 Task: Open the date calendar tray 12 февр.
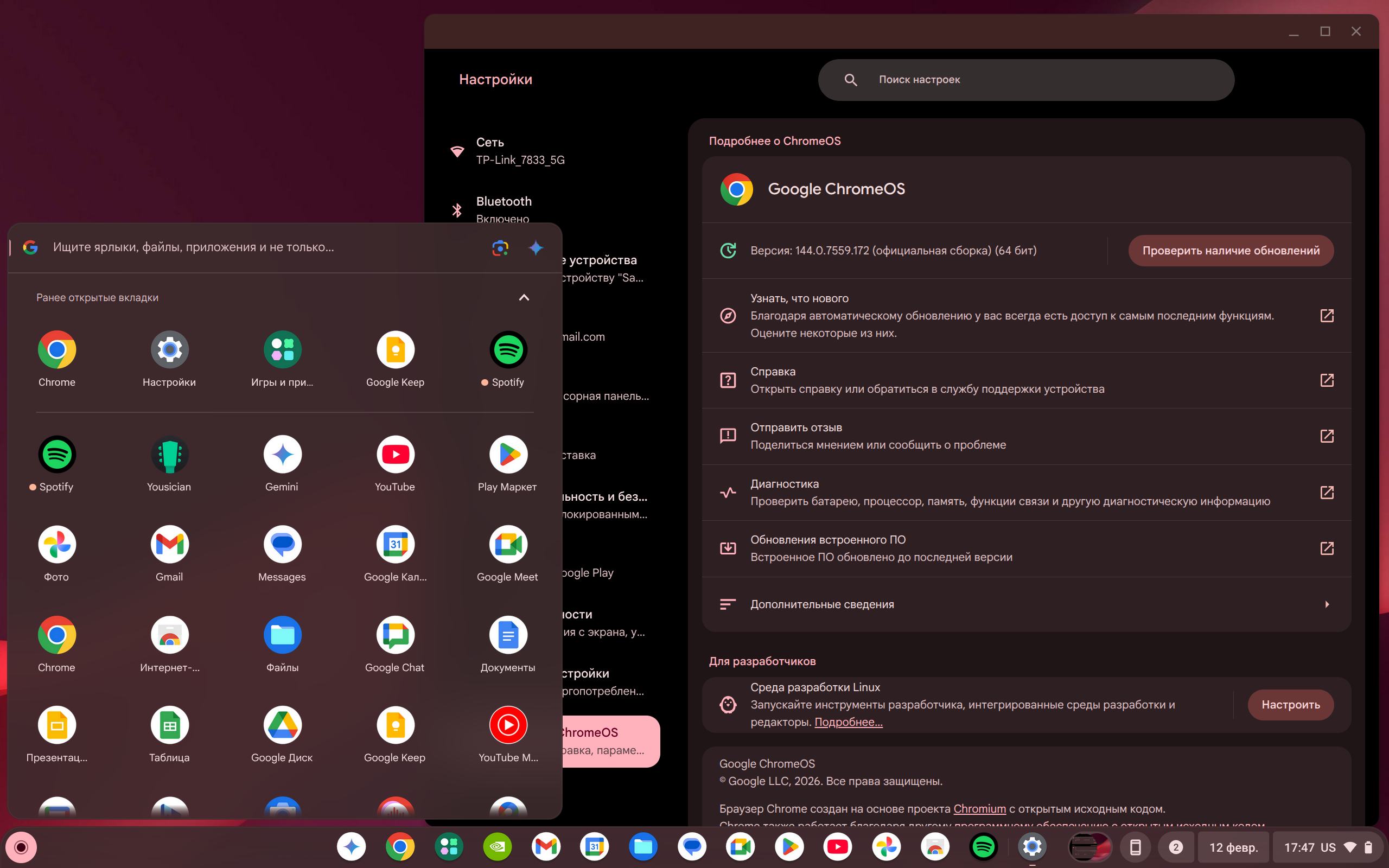pyautogui.click(x=1233, y=847)
